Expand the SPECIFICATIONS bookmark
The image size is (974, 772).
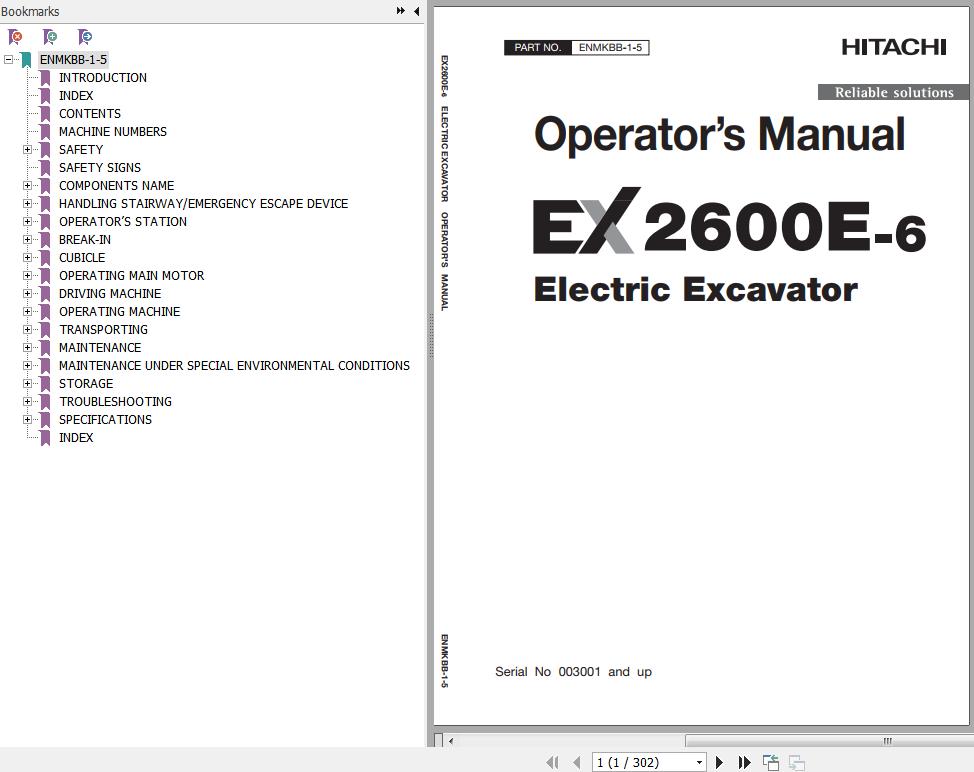27,420
